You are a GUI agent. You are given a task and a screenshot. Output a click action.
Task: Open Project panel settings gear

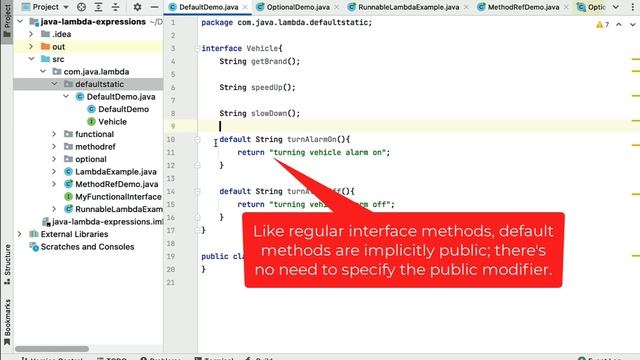(x=137, y=7)
